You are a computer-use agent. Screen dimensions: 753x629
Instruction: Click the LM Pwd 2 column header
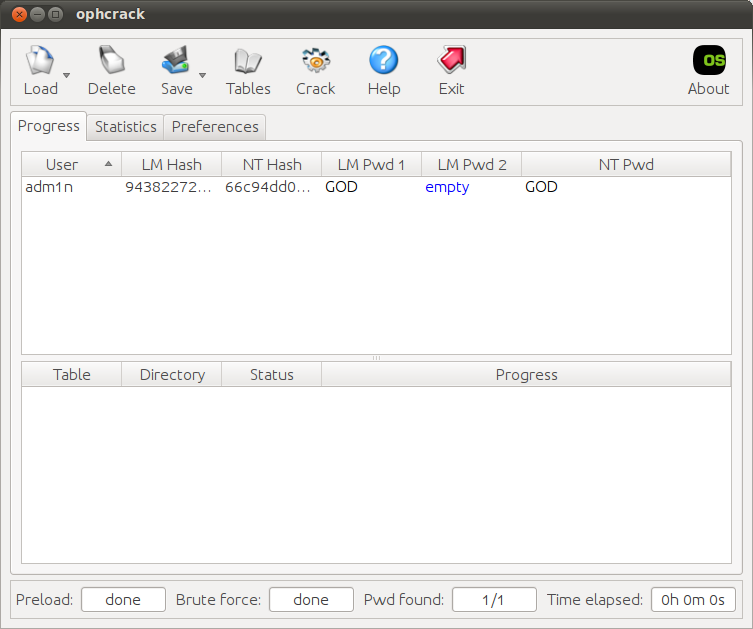[x=472, y=165]
